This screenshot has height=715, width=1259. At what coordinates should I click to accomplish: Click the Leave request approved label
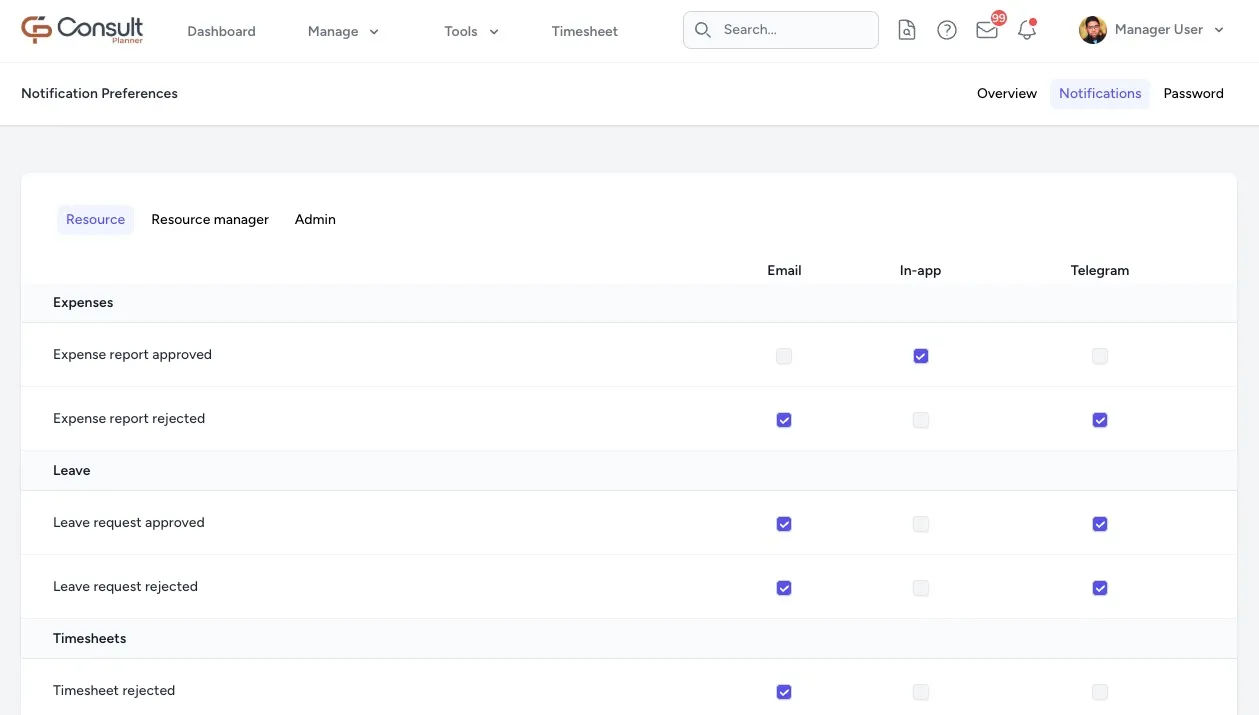coord(129,523)
